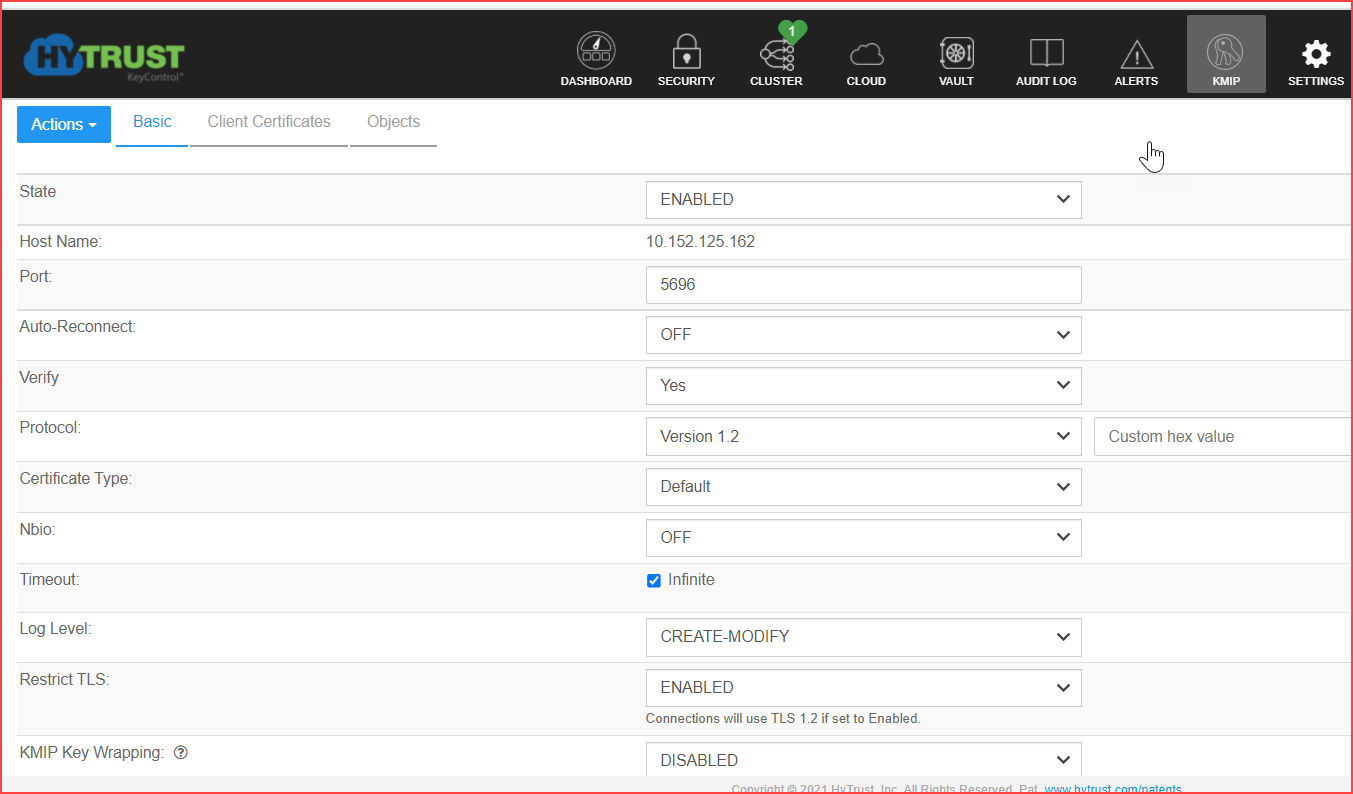1353x794 pixels.
Task: Switch to the Client Certificates tab
Action: [269, 122]
